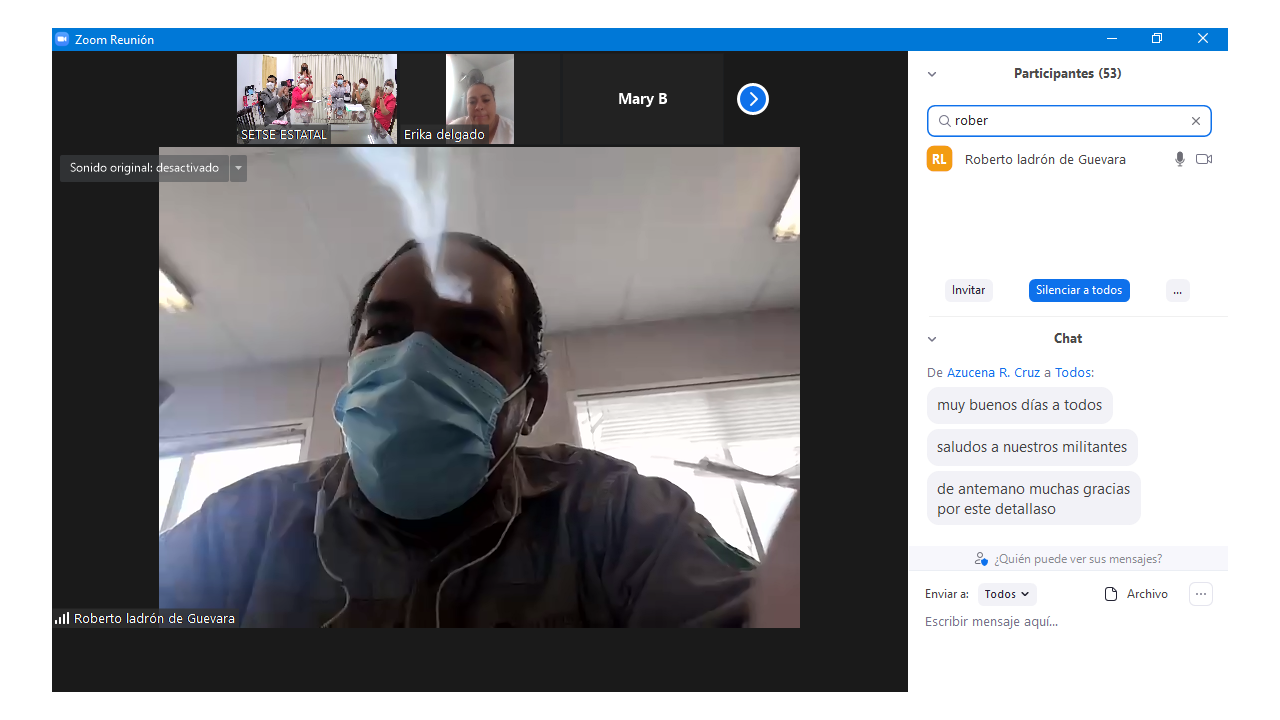Click the Chat panel header
This screenshot has height=720, width=1280.
coord(1068,339)
